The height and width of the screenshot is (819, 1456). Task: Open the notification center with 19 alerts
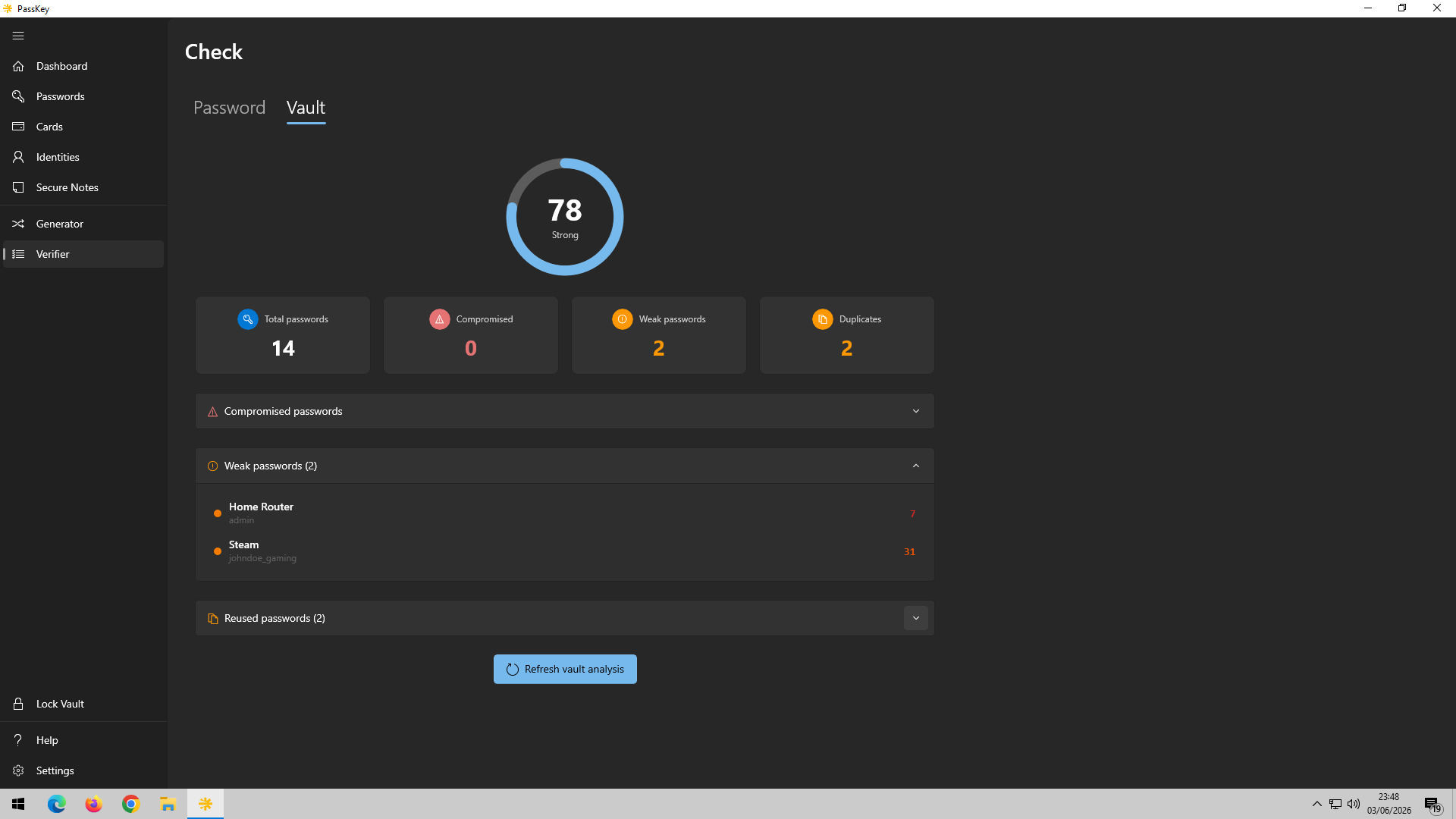tap(1432, 804)
